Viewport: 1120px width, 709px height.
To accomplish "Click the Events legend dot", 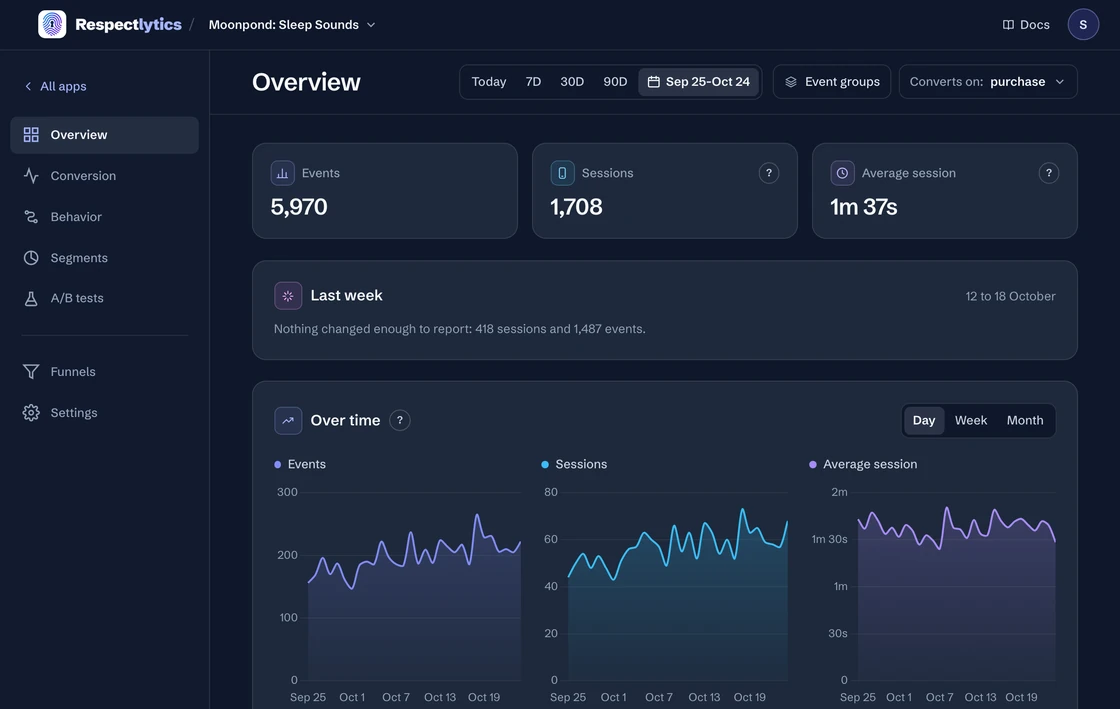I will point(278,465).
